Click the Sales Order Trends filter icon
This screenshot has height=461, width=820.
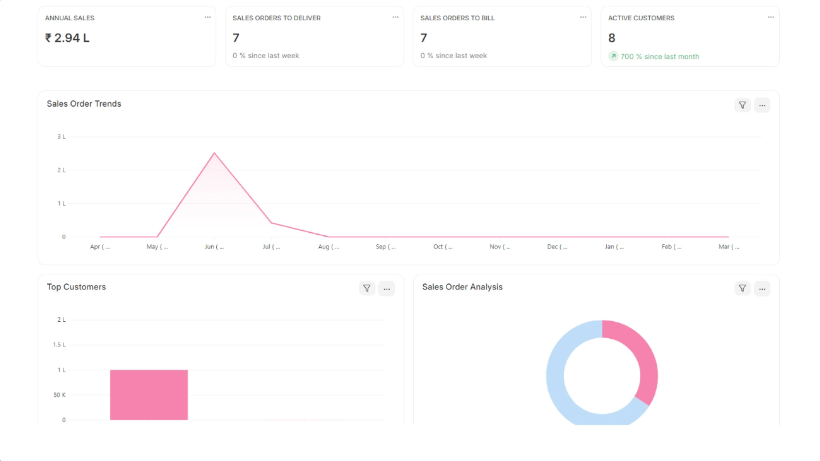(x=742, y=105)
